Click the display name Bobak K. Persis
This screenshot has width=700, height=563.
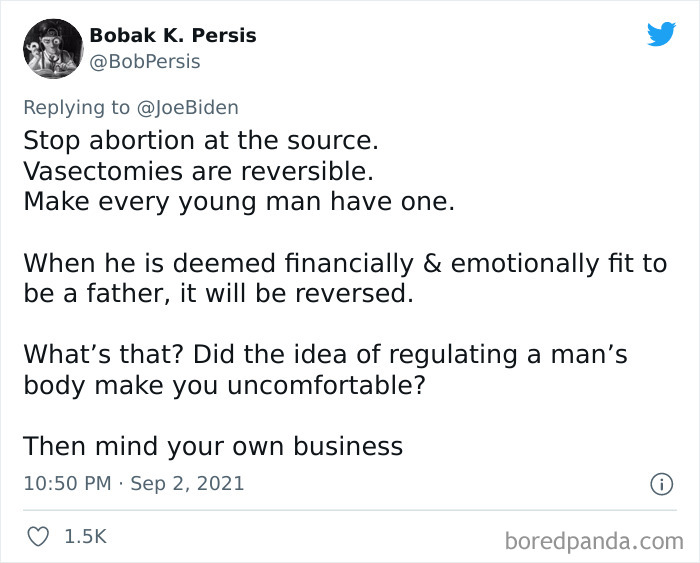(x=172, y=35)
